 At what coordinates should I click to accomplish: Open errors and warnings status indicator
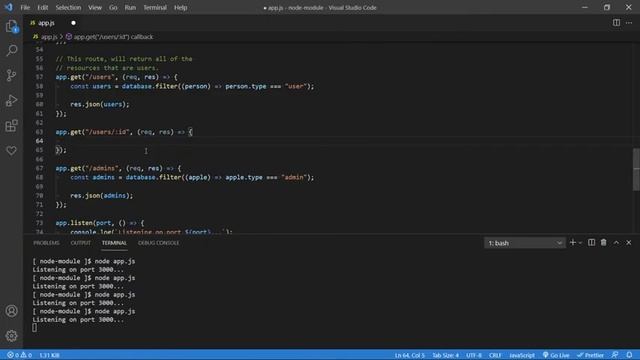tap(19, 355)
